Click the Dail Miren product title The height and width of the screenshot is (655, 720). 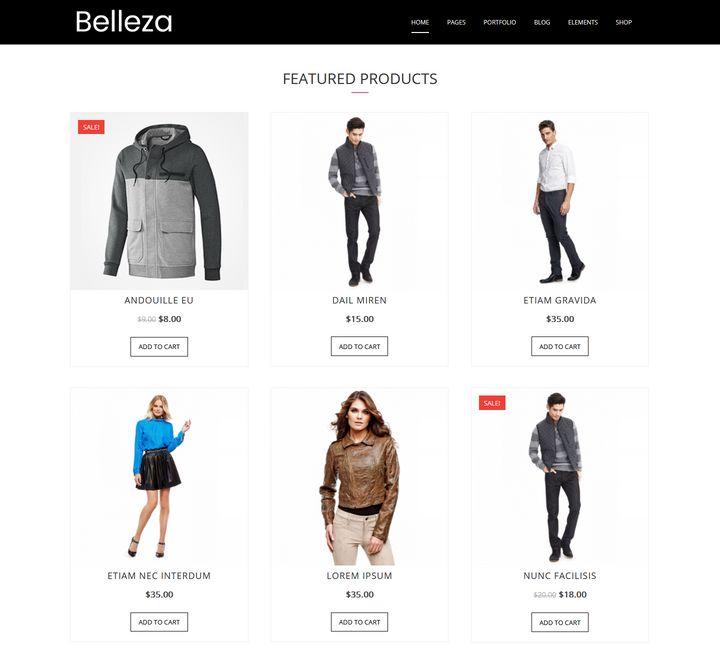tap(360, 300)
